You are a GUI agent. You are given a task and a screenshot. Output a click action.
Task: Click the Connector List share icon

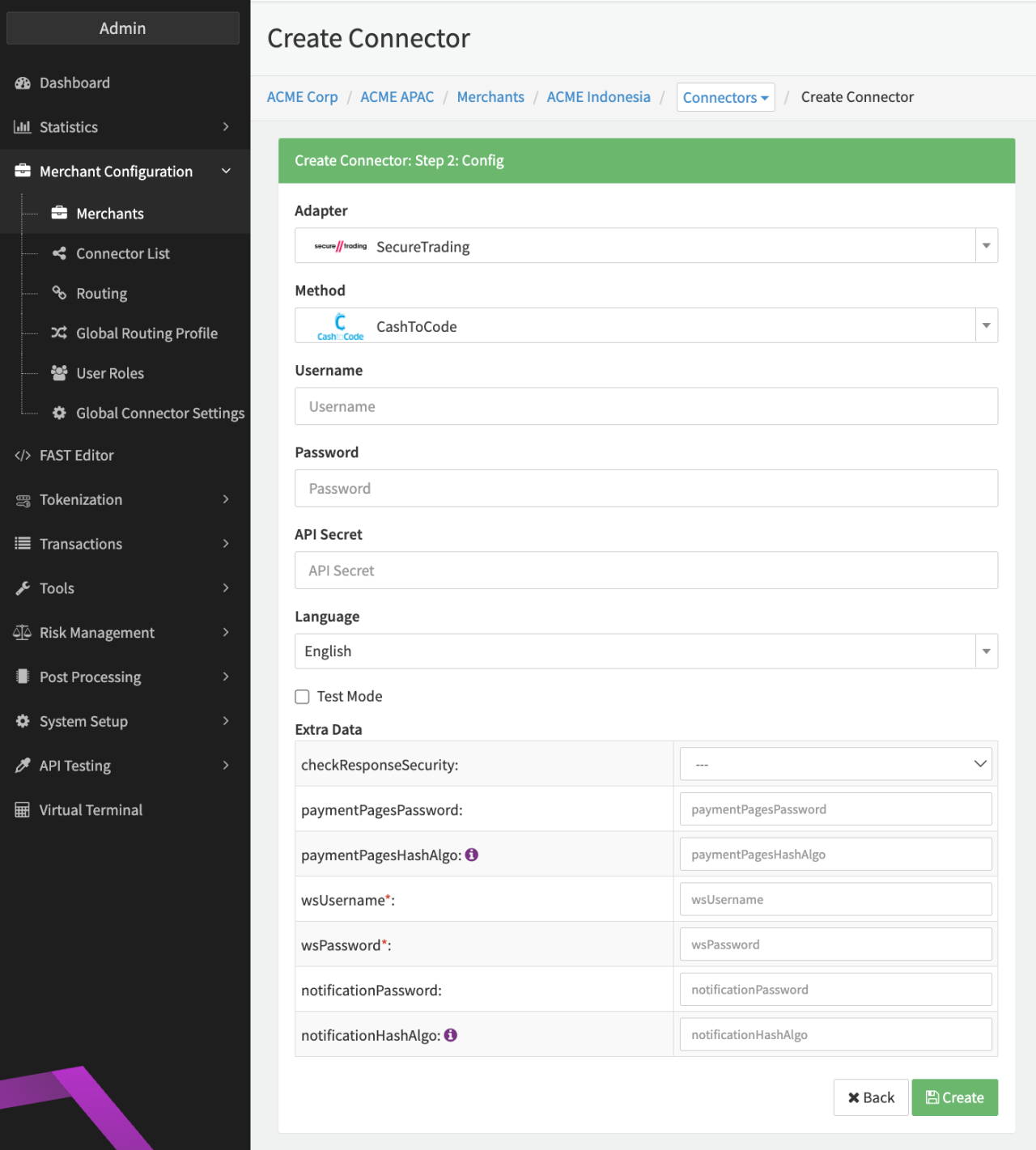coord(59,253)
